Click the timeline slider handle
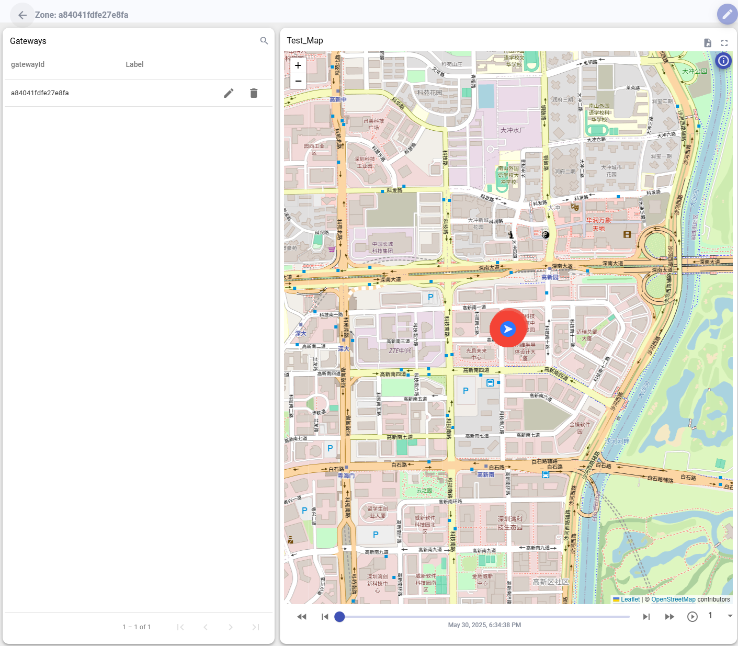 tap(339, 616)
